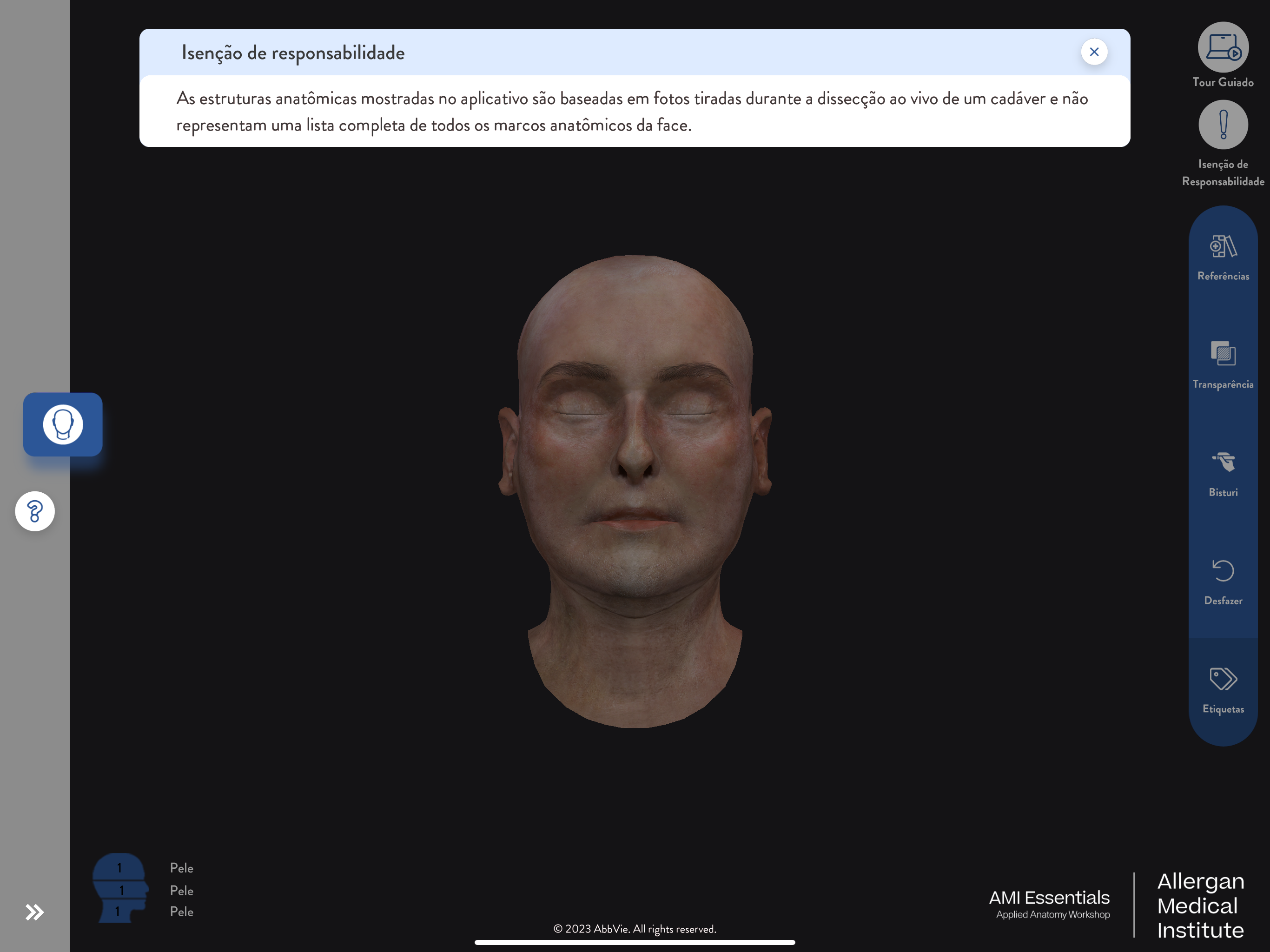The width and height of the screenshot is (1270, 952).
Task: Click the blue head view button
Action: point(63,424)
